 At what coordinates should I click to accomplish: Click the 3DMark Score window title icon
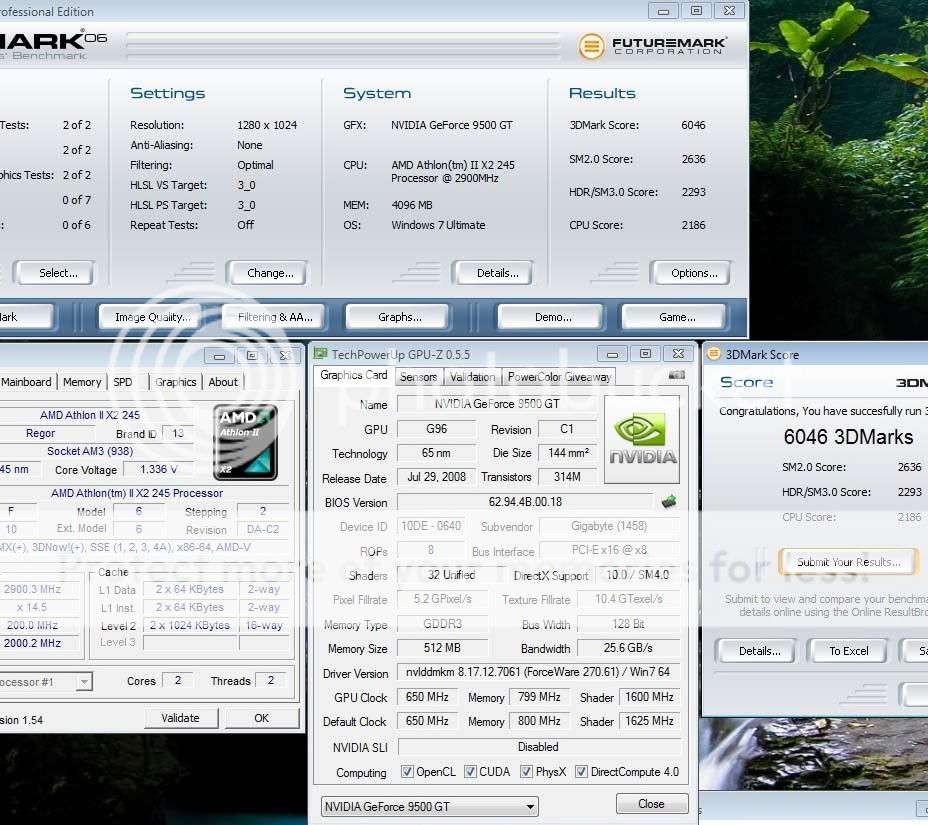(714, 354)
